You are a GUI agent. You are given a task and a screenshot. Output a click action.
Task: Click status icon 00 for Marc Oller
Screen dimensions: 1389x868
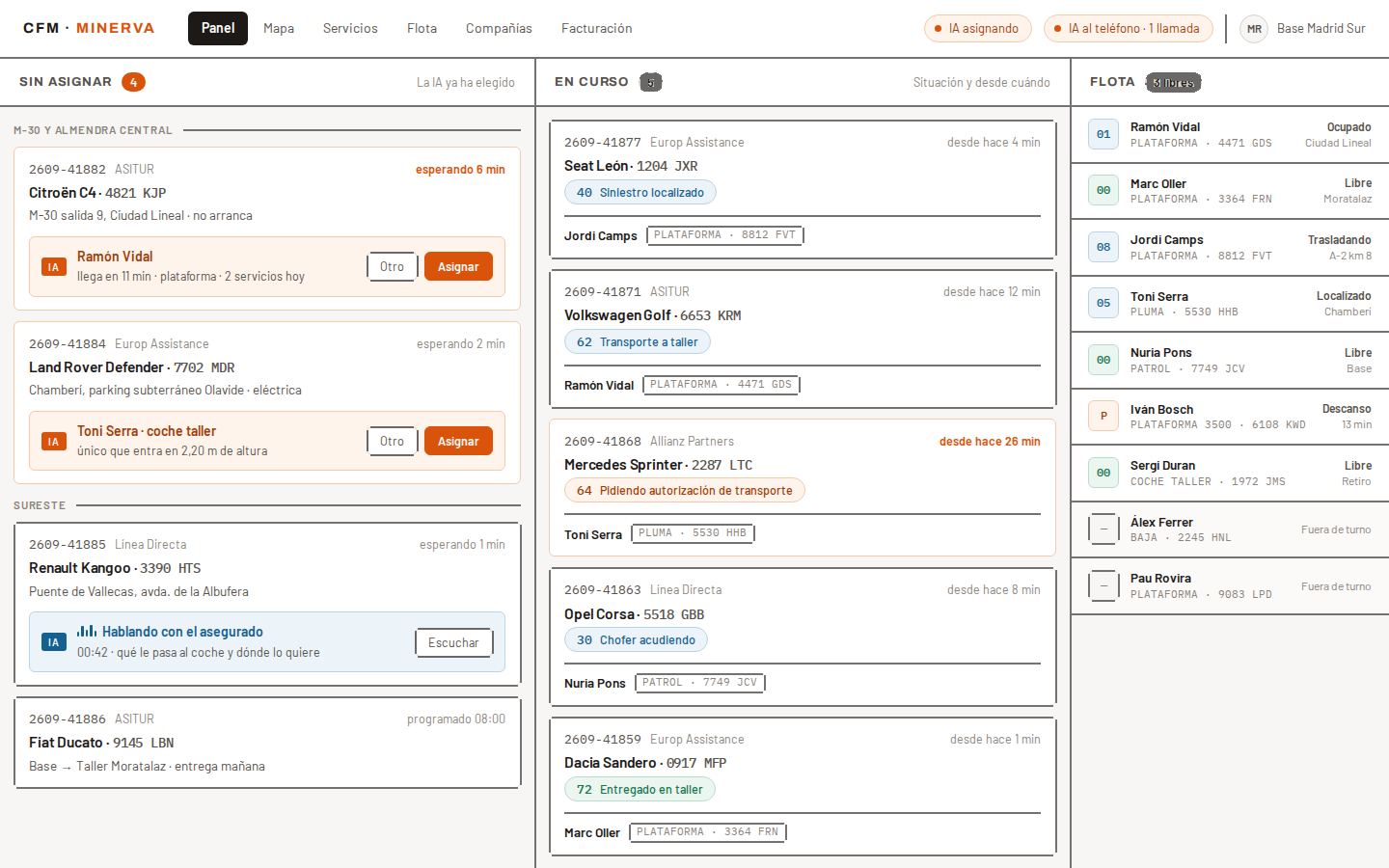pyautogui.click(x=1103, y=190)
